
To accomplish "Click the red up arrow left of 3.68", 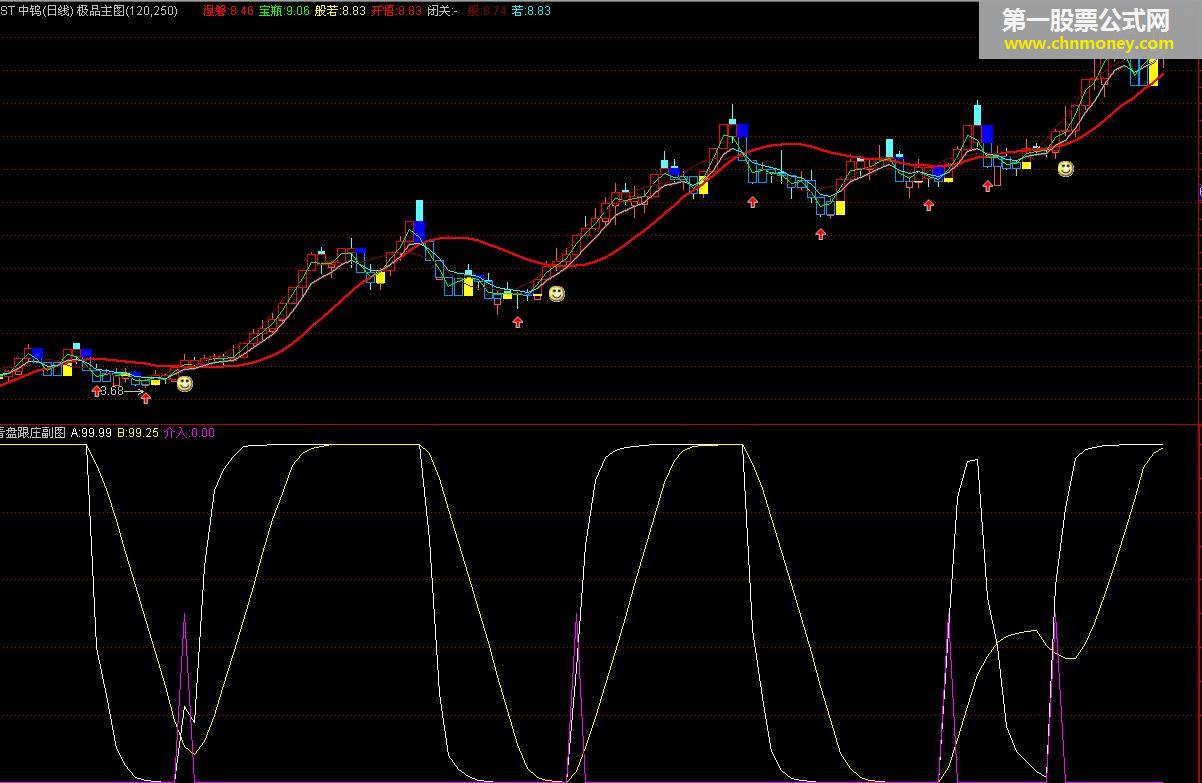I will 96,392.
